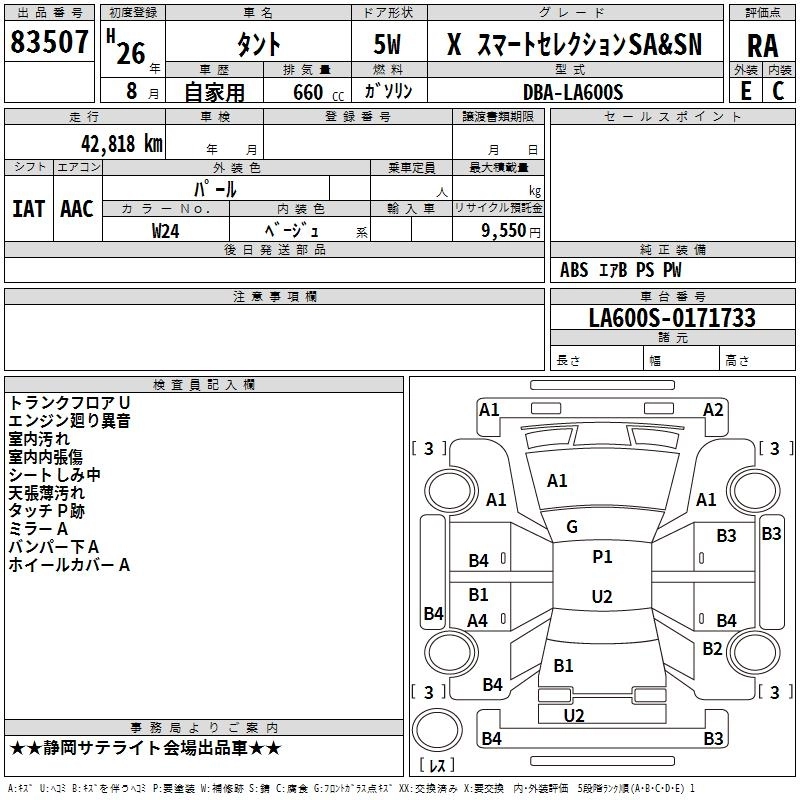
Task: Click recycle deposit 9,550円
Action: point(511,231)
